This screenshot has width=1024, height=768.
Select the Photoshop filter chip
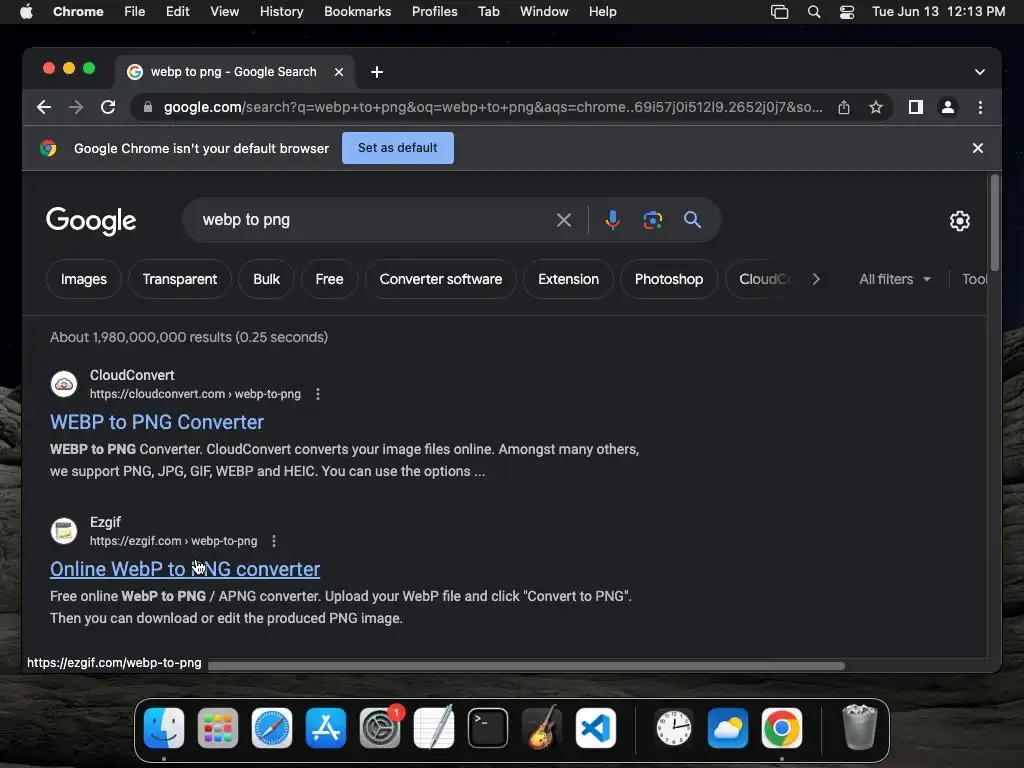click(x=669, y=280)
